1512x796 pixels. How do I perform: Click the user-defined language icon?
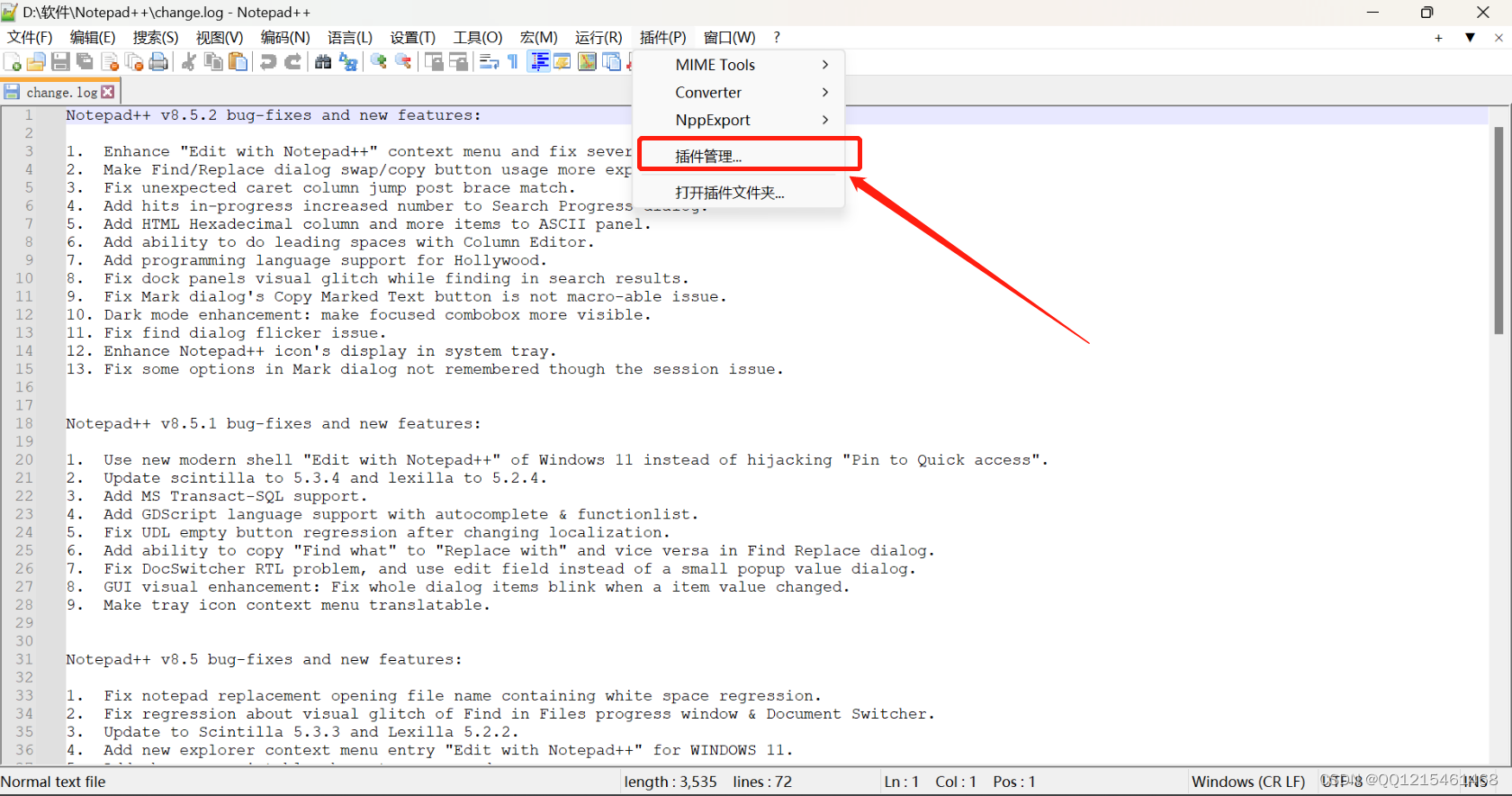click(562, 61)
